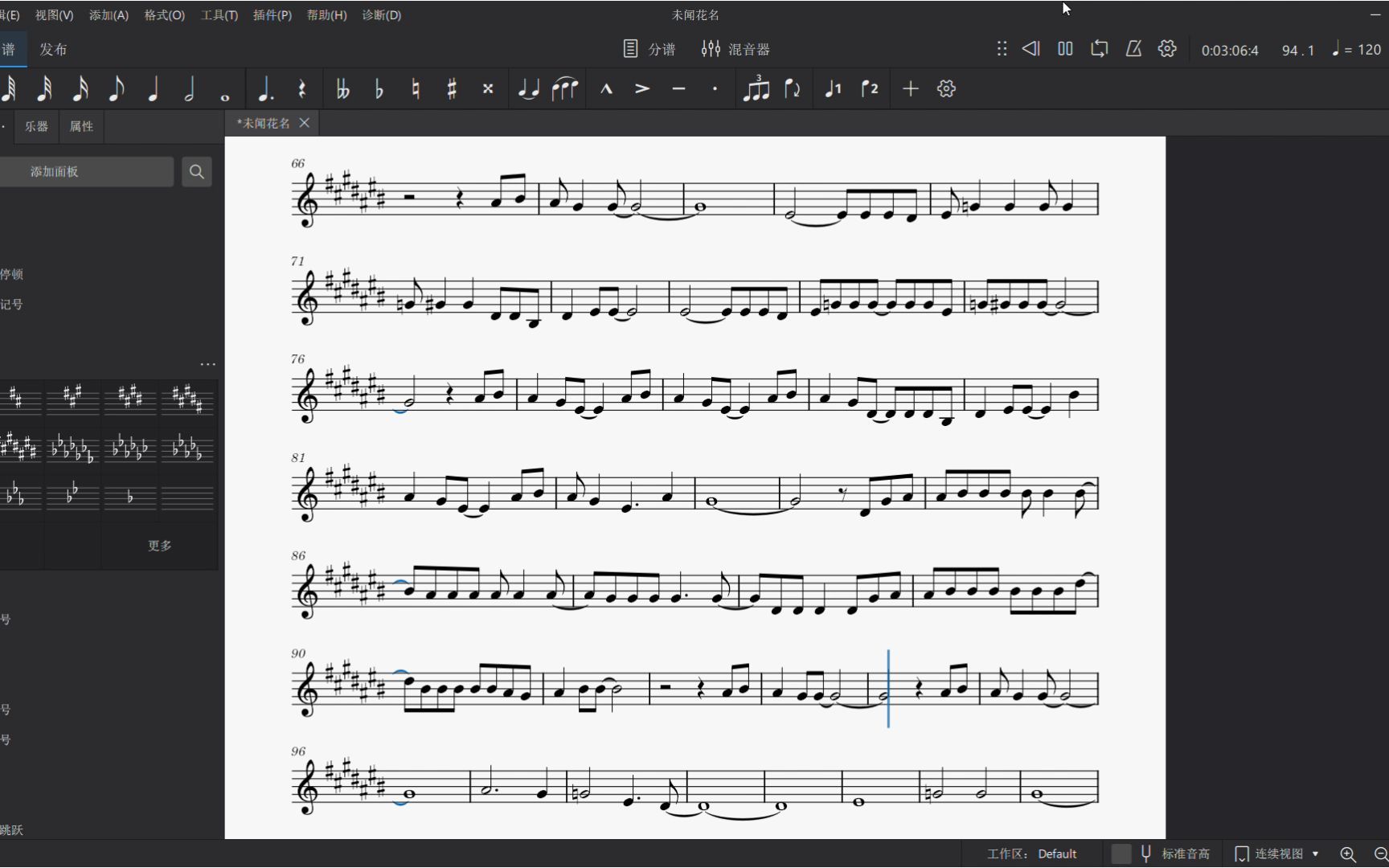
Task: Add a tenuto articulation
Action: click(678, 89)
